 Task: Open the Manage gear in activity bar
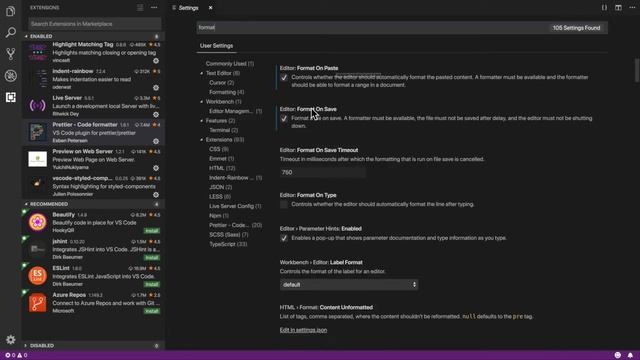[11, 340]
